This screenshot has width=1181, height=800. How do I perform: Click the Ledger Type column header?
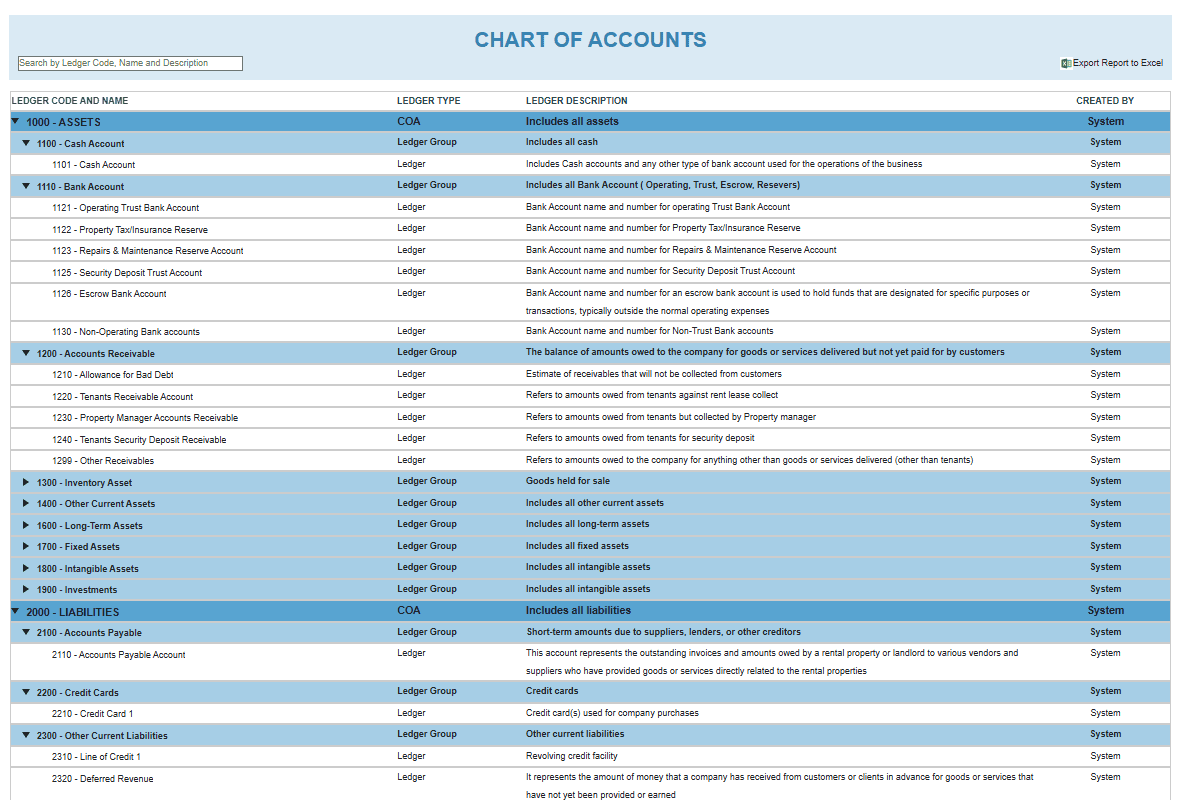[x=428, y=101]
